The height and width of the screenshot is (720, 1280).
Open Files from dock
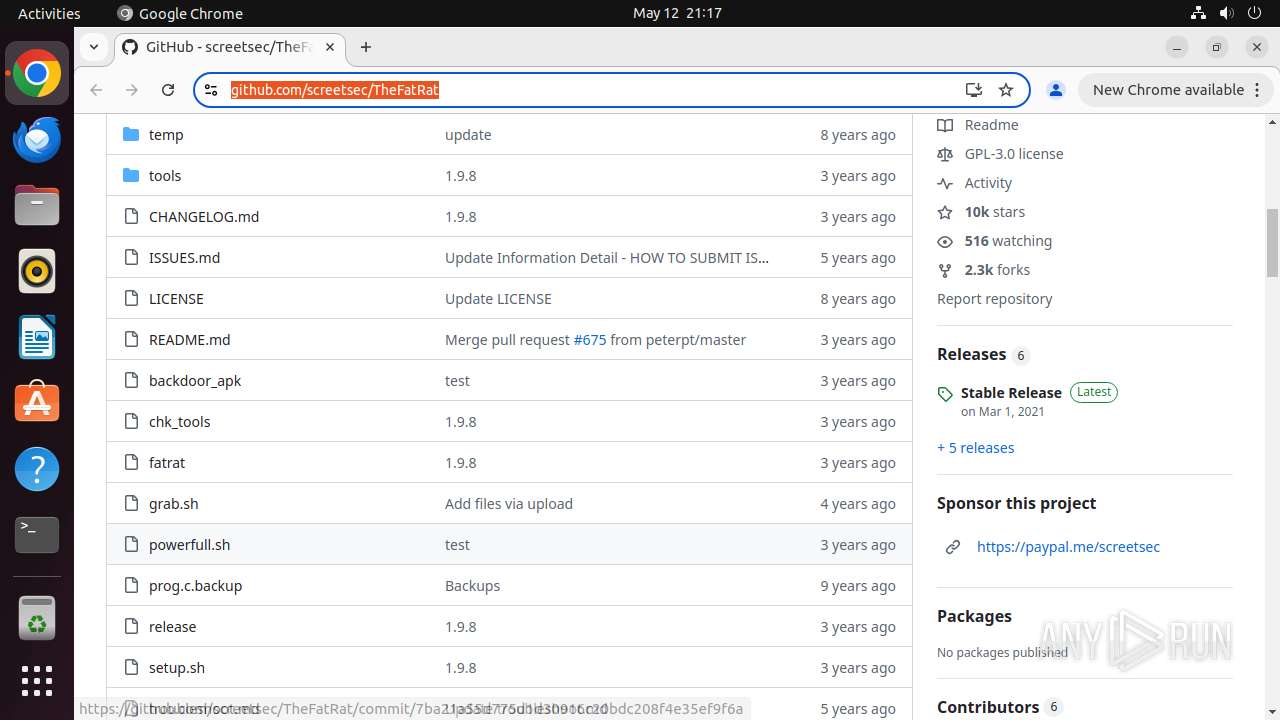click(x=37, y=205)
